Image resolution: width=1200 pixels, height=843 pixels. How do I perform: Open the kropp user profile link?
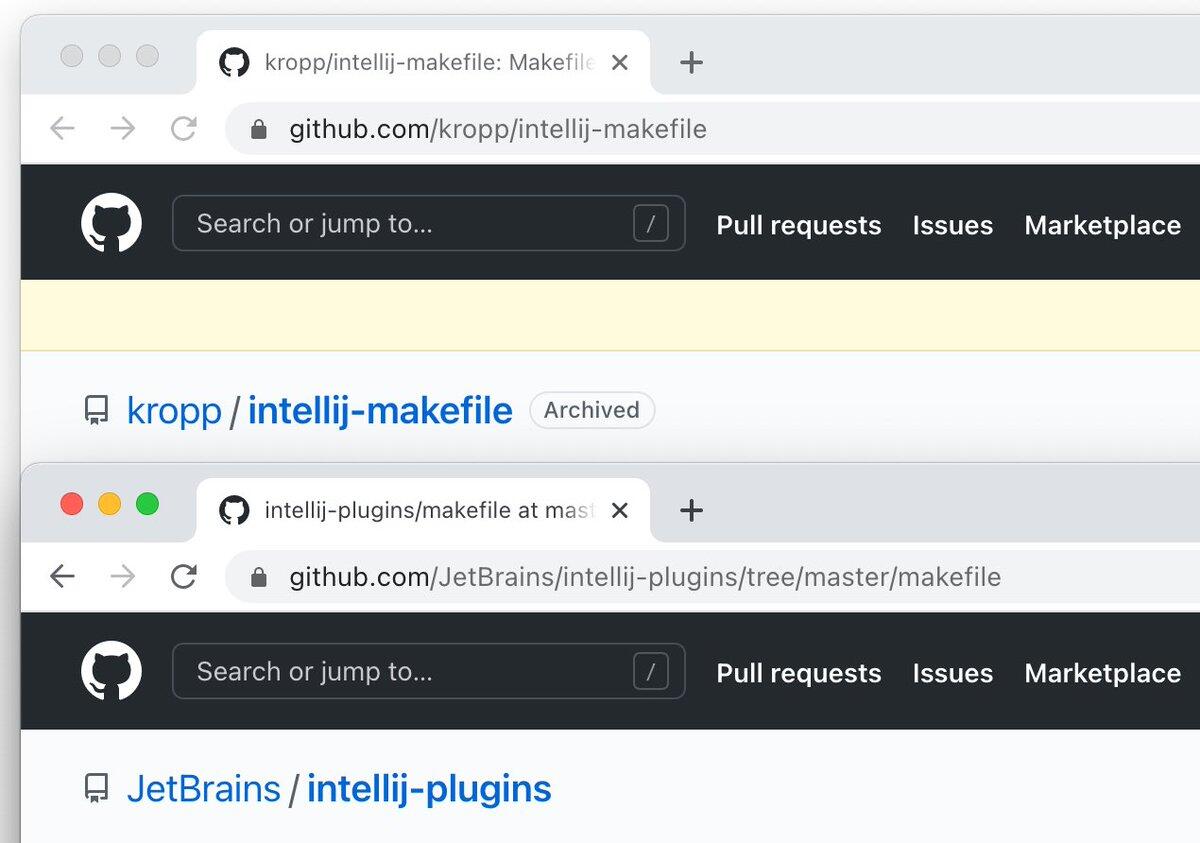pyautogui.click(x=174, y=410)
